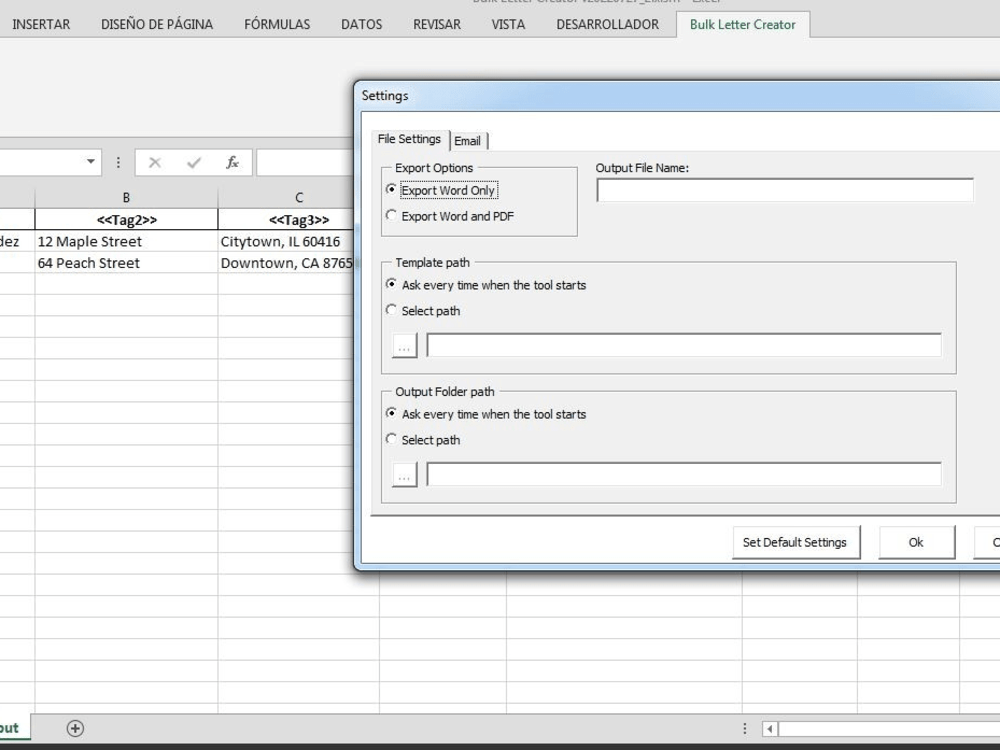Click the Ok button in the Settings dialog
Image resolution: width=1000 pixels, height=750 pixels.
click(916, 542)
